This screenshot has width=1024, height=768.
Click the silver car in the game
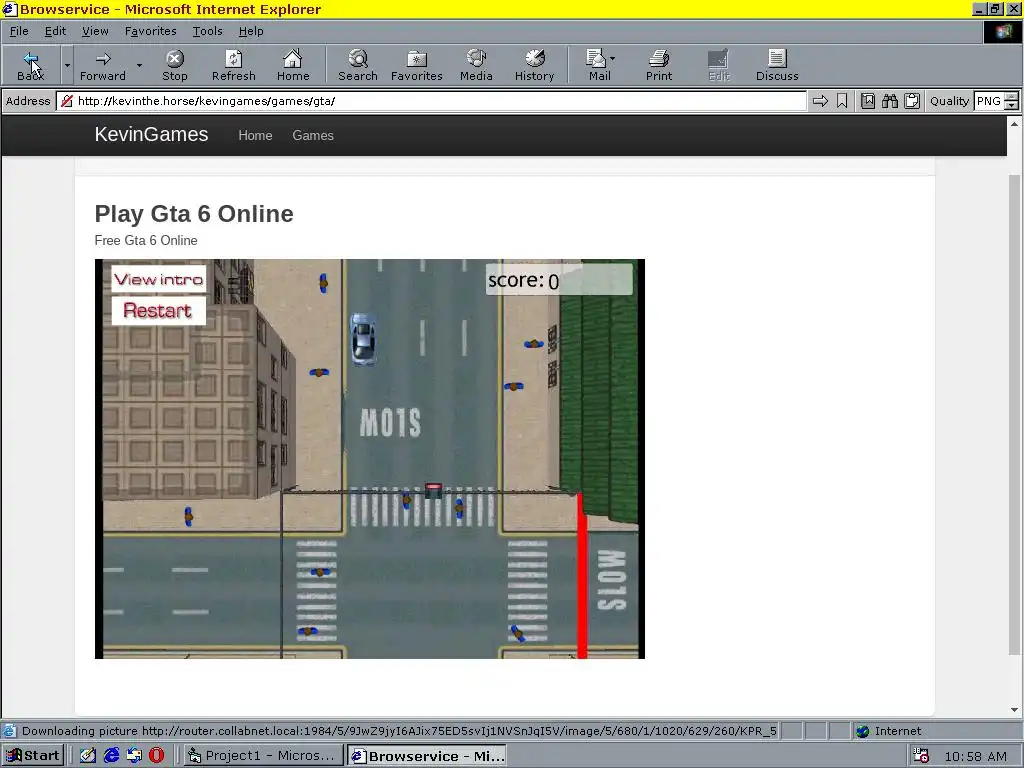(362, 339)
